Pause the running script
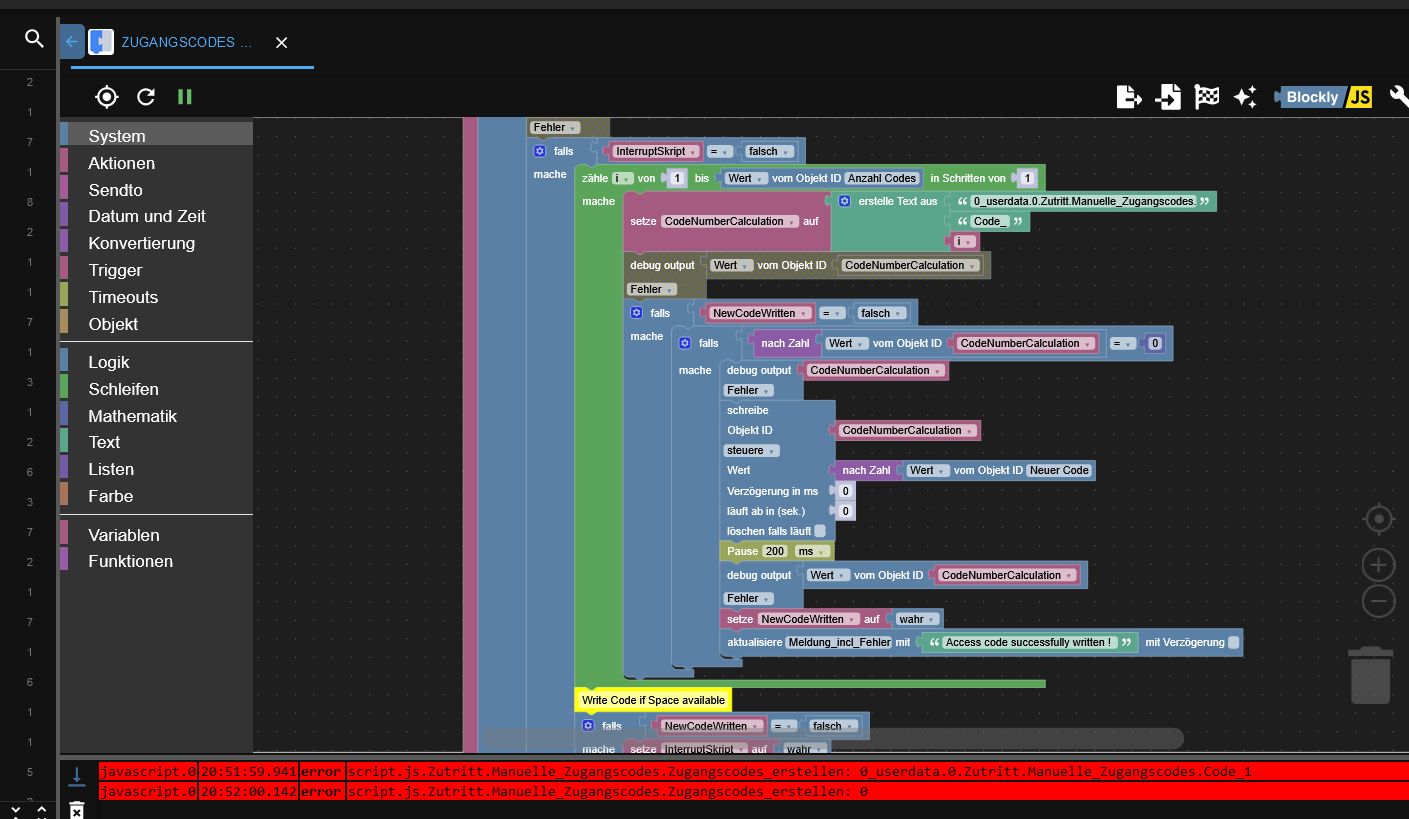Viewport: 1409px width, 819px height. coord(185,96)
